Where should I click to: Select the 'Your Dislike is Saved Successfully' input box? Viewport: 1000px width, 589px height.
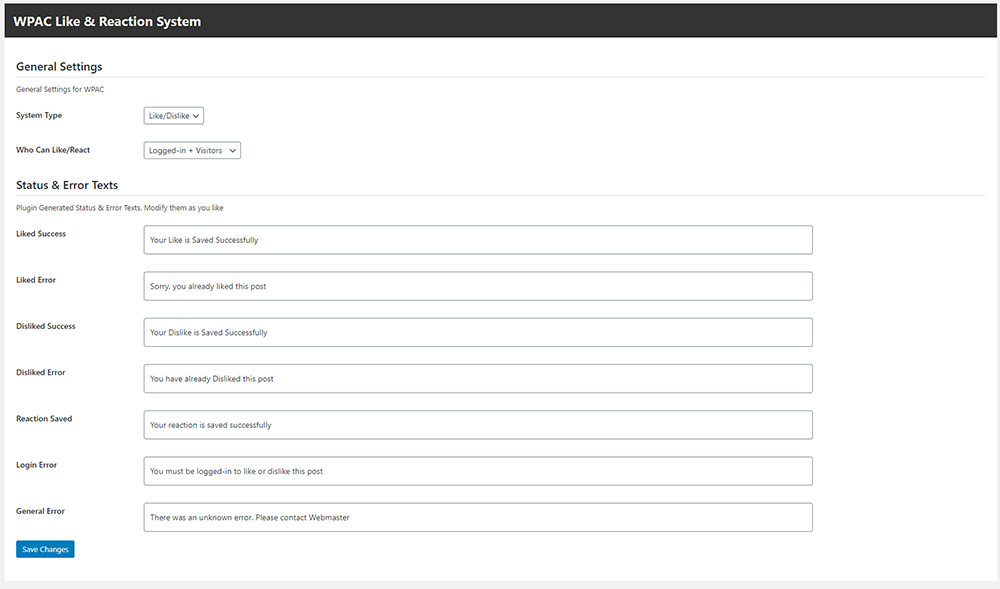point(478,332)
